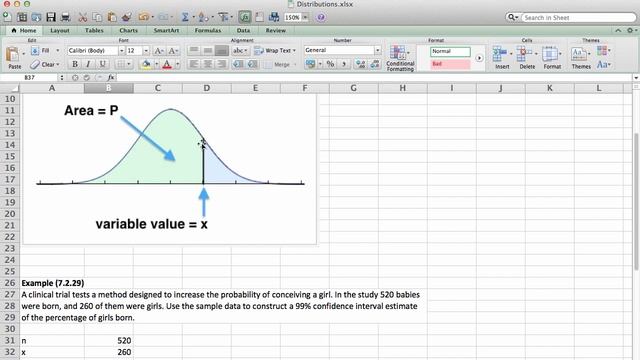Screen dimensions: 640x360
Task: Save the workbook with floppy icon
Action: click(x=51, y=17)
